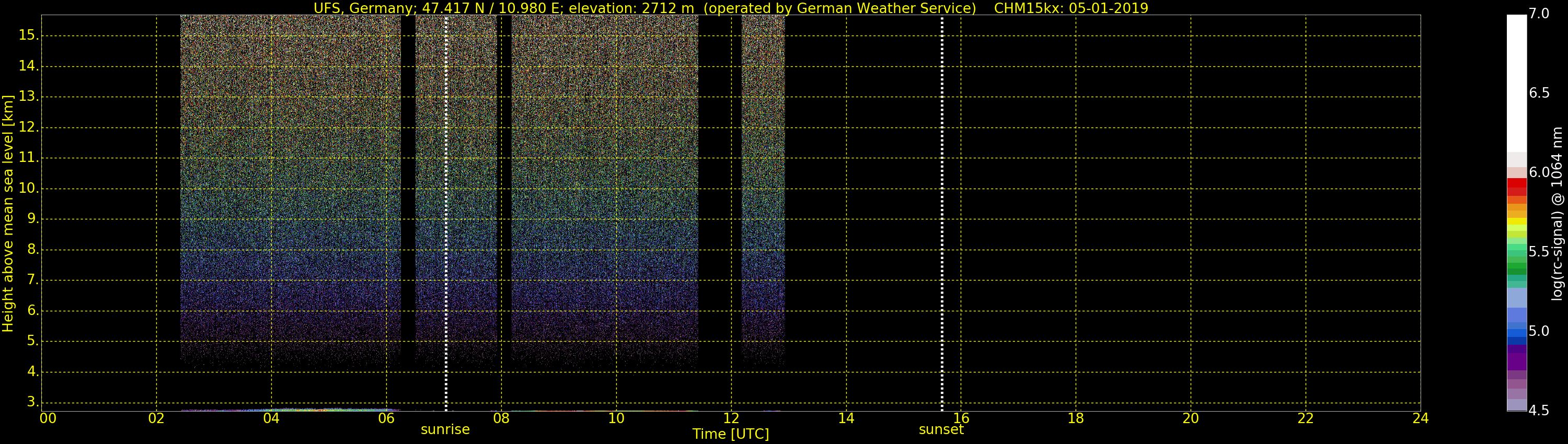Click the height tick label '11.'

pos(29,158)
